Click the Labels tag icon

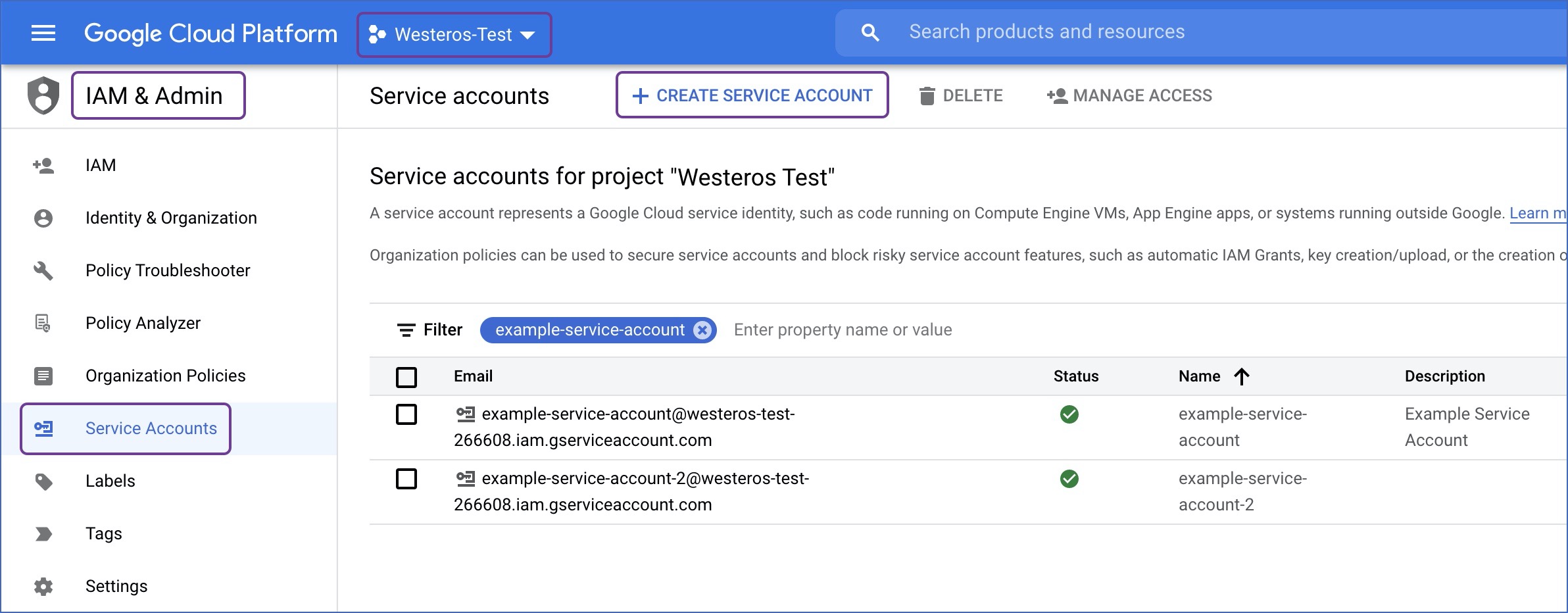[x=43, y=481]
